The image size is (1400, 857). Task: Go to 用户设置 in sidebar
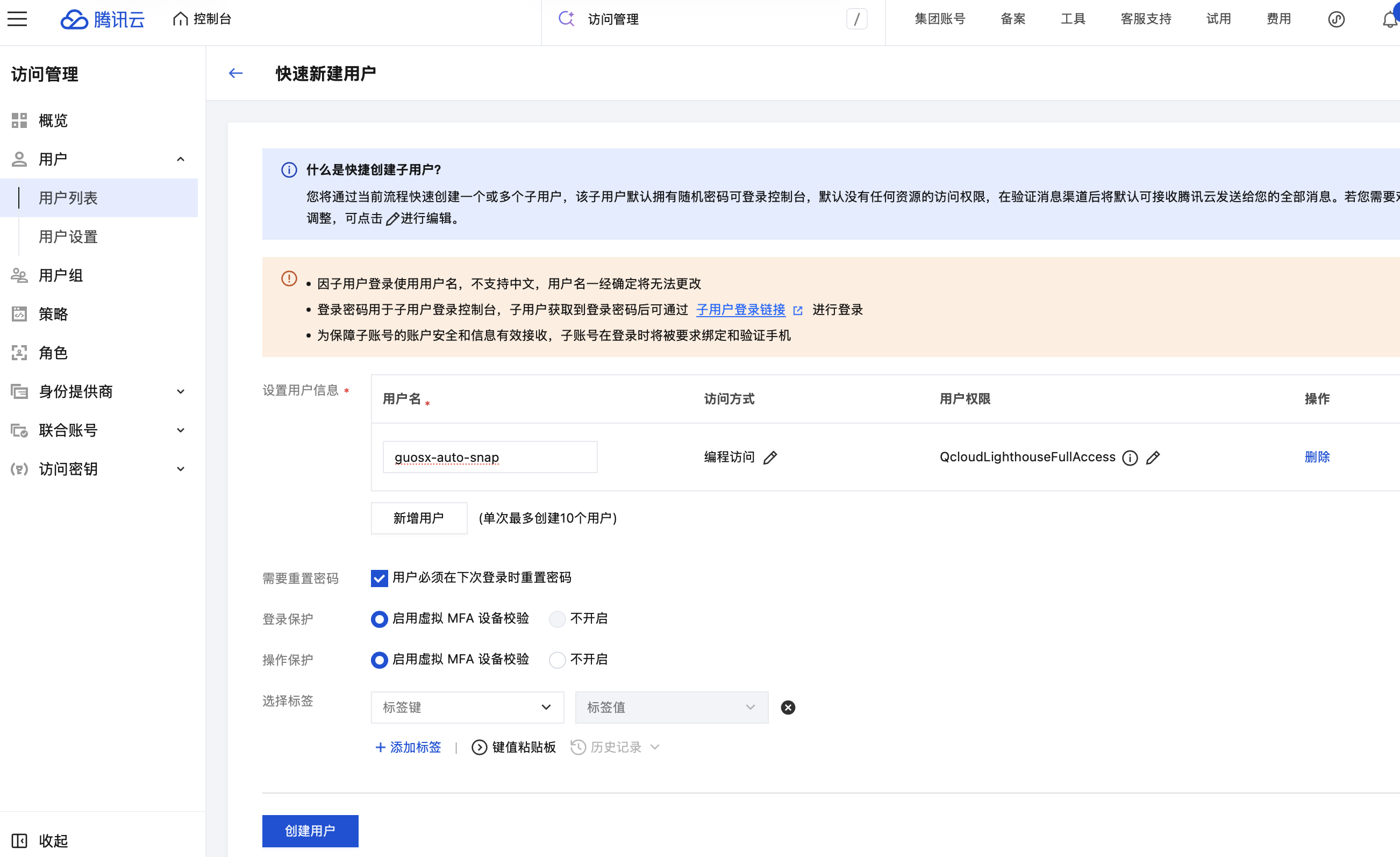point(68,237)
